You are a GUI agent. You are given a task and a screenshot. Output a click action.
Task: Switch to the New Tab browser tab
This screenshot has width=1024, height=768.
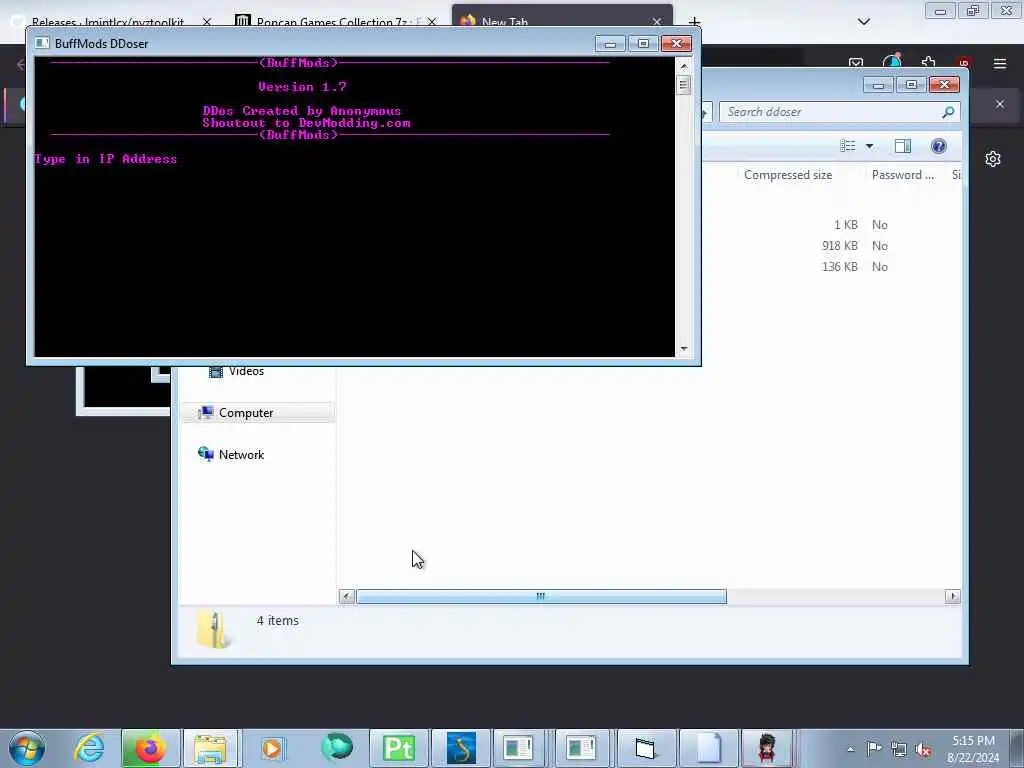pos(562,20)
